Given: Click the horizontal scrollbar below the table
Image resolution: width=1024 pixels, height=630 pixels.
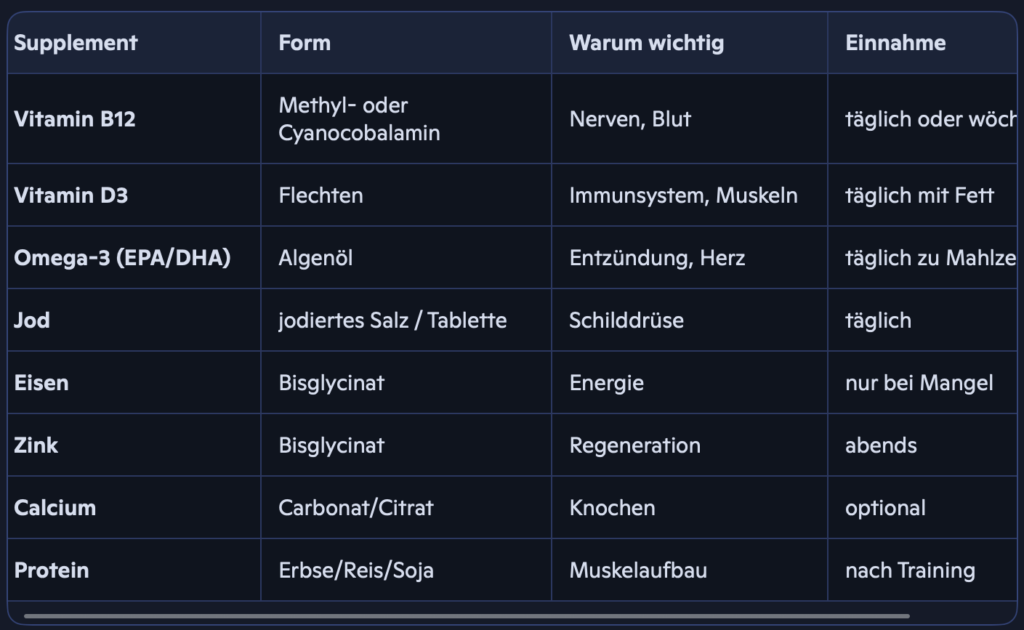Looking at the screenshot, I should tap(466, 616).
